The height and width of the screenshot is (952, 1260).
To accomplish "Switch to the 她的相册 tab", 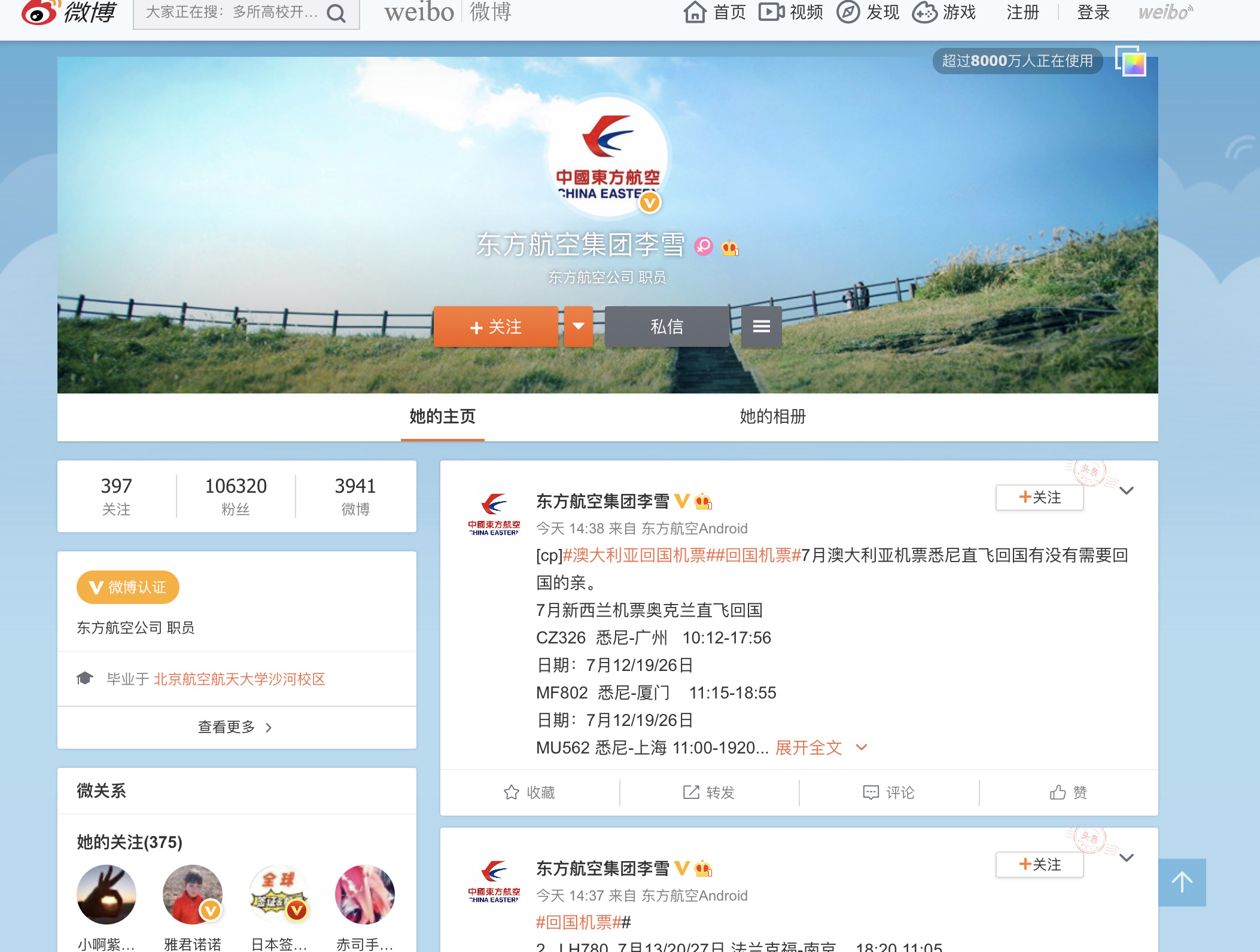I will pyautogui.click(x=772, y=417).
